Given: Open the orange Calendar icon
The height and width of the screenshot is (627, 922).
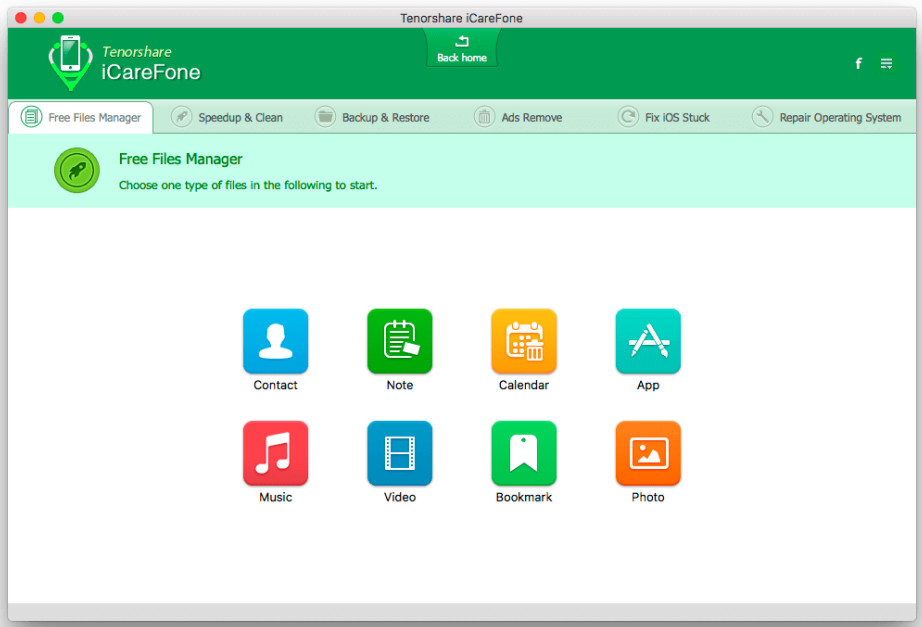Looking at the screenshot, I should (x=523, y=341).
